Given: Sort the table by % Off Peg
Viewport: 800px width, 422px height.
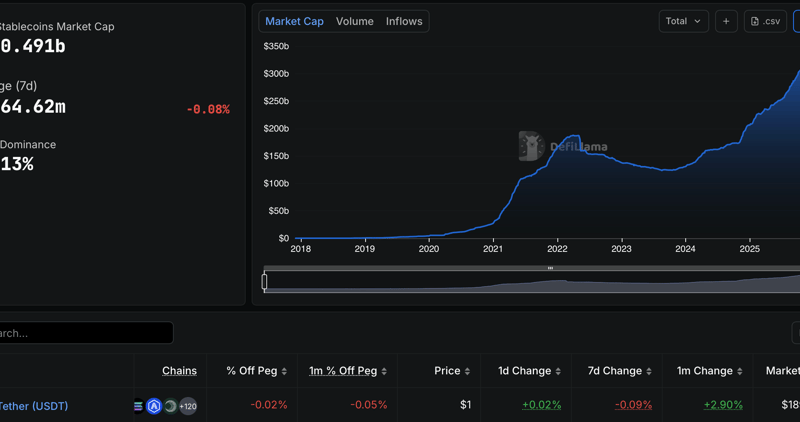Looking at the screenshot, I should point(257,371).
